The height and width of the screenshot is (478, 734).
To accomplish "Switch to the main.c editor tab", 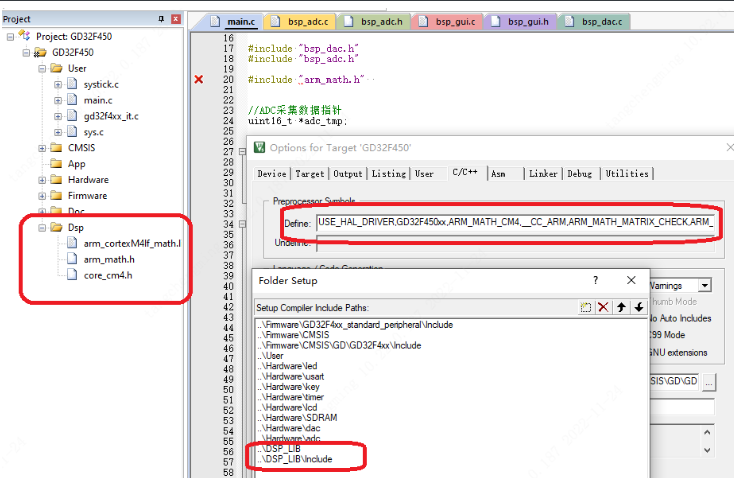I will (x=234, y=22).
